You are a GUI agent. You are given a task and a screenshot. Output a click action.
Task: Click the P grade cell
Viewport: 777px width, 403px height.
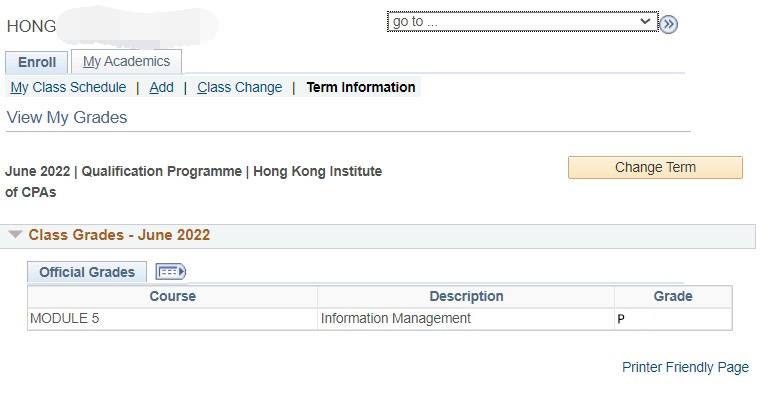[x=673, y=319]
